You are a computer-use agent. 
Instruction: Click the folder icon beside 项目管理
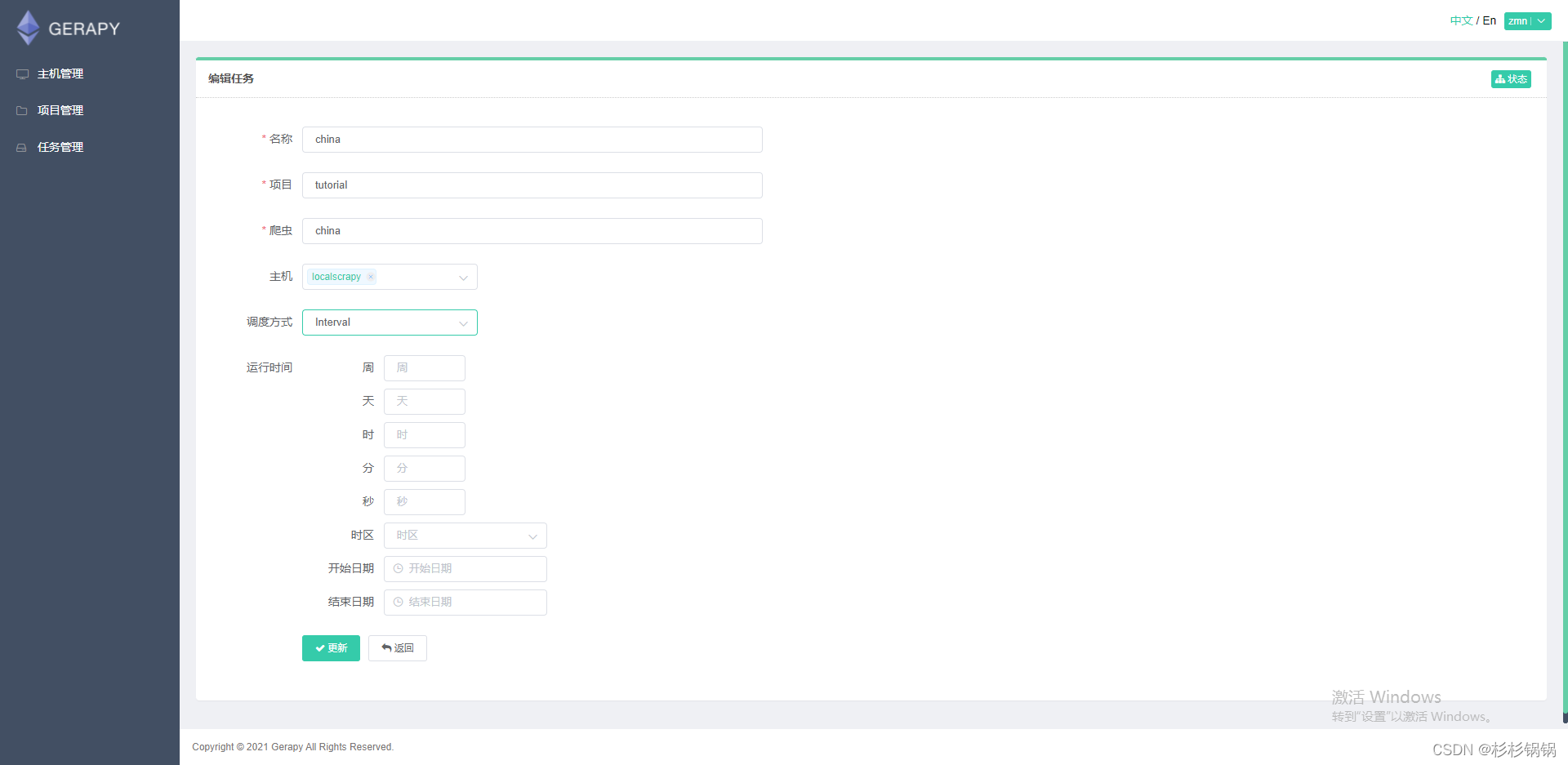click(x=22, y=111)
